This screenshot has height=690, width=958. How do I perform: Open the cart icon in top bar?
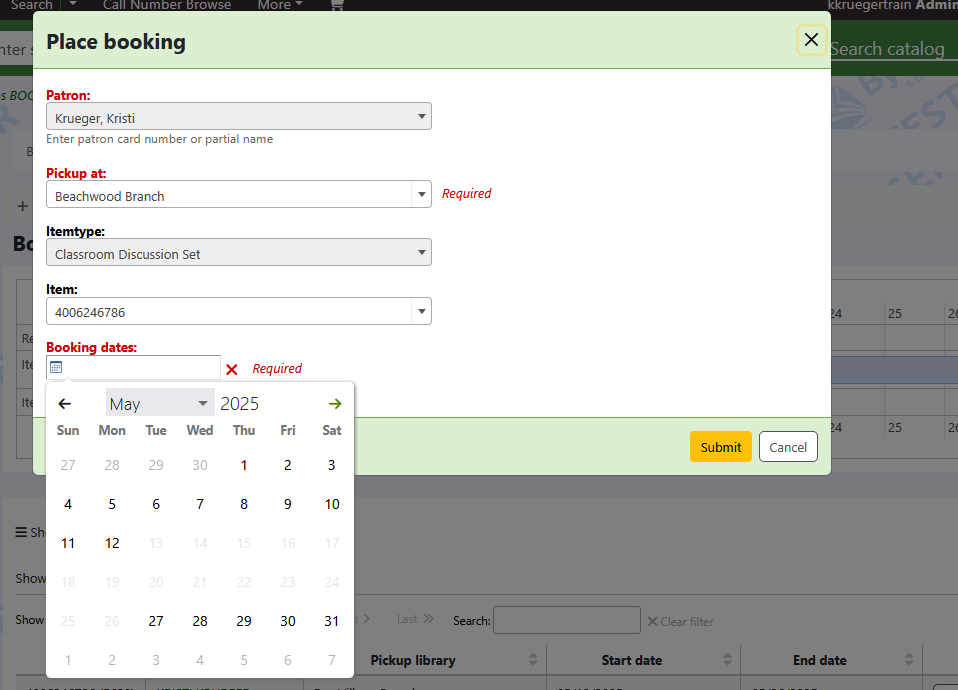pos(336,5)
